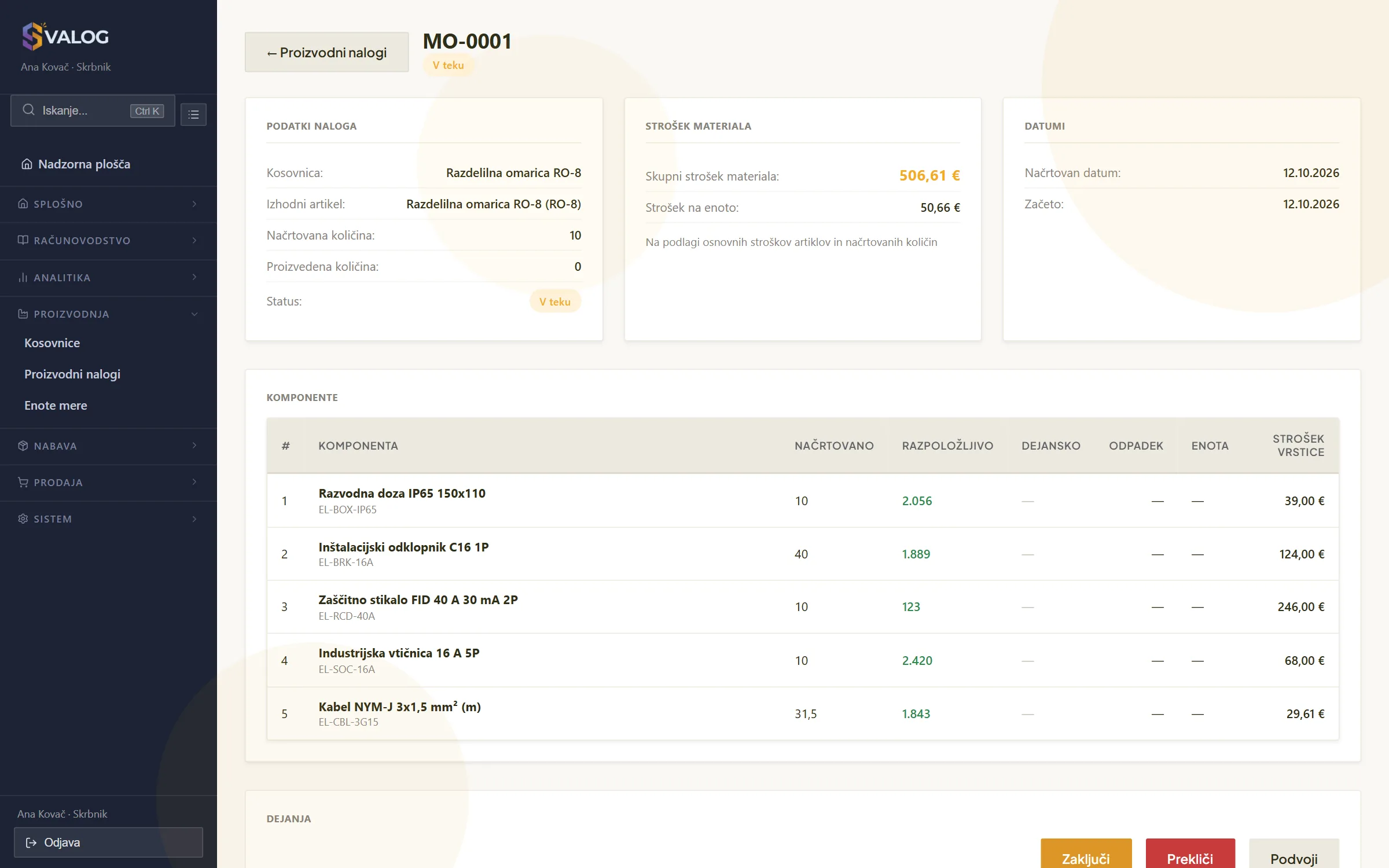Expand the Računovodstvo section chevron

click(x=194, y=240)
